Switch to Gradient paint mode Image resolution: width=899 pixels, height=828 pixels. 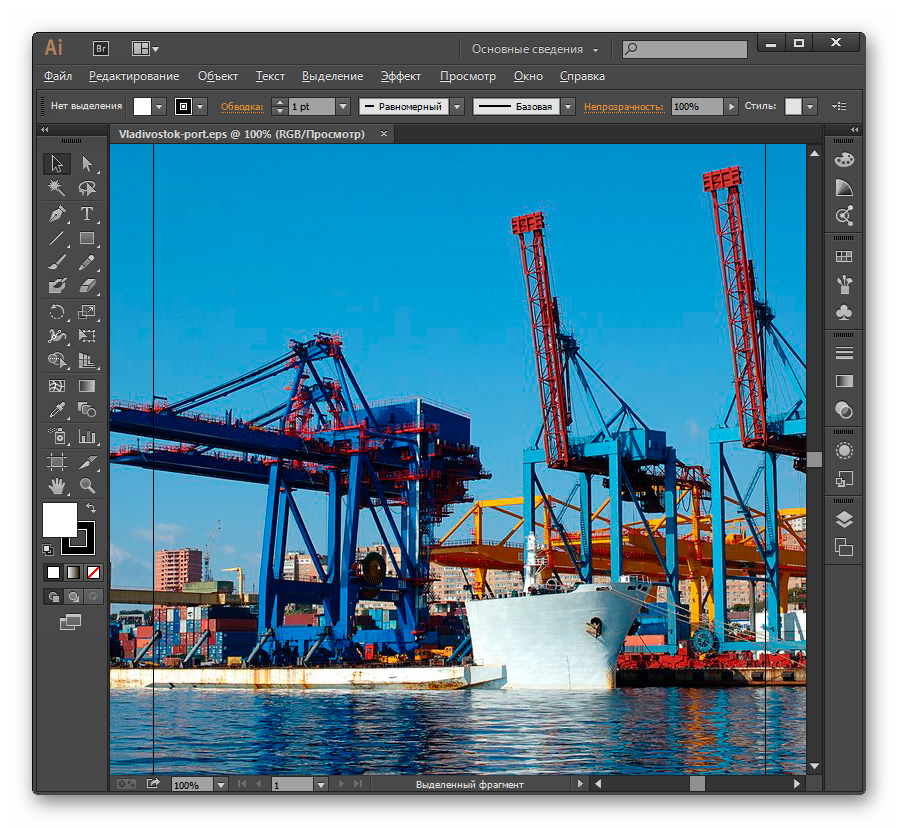[73, 573]
